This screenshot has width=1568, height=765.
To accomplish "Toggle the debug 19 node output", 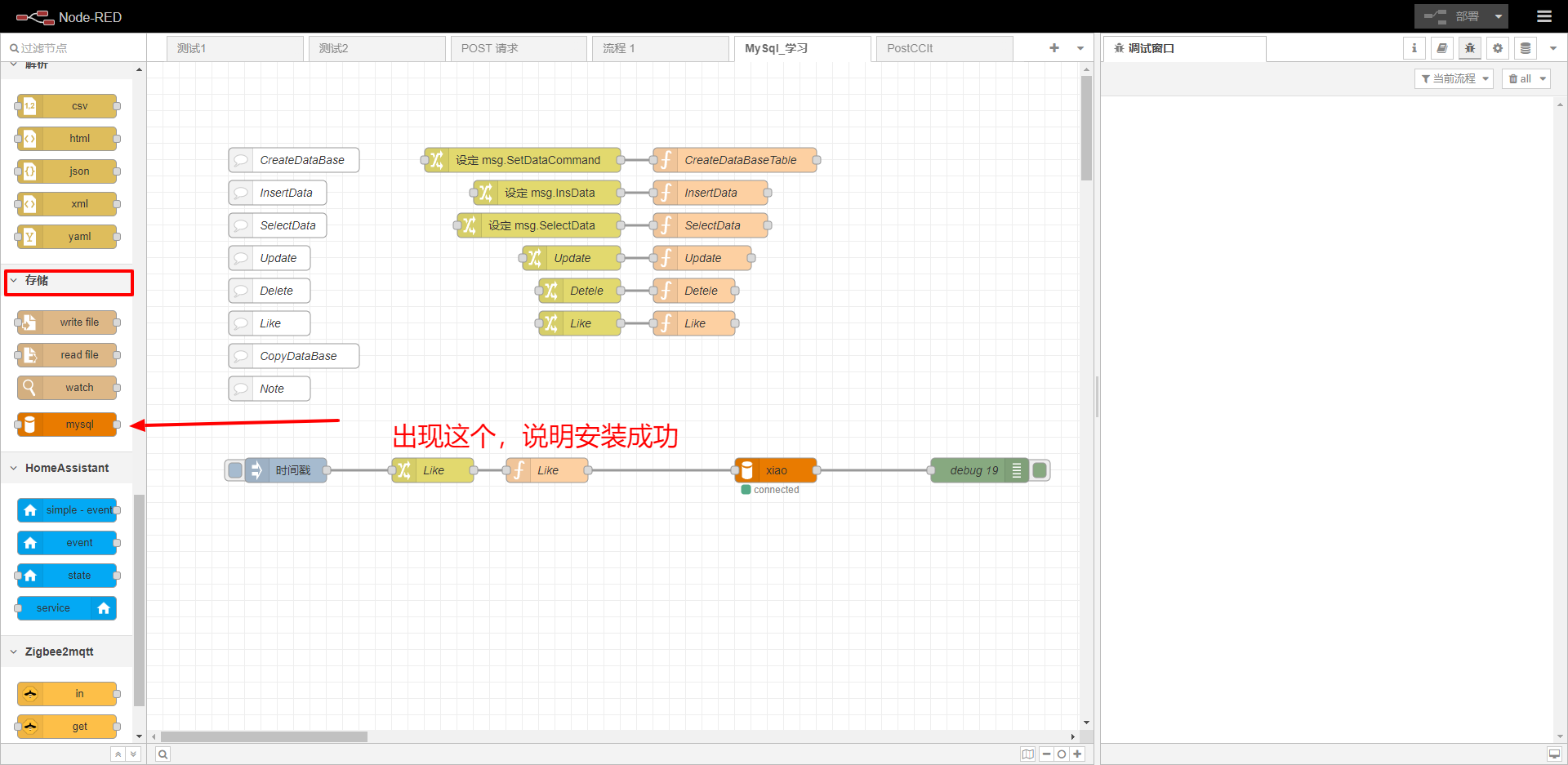I will tap(1040, 470).
